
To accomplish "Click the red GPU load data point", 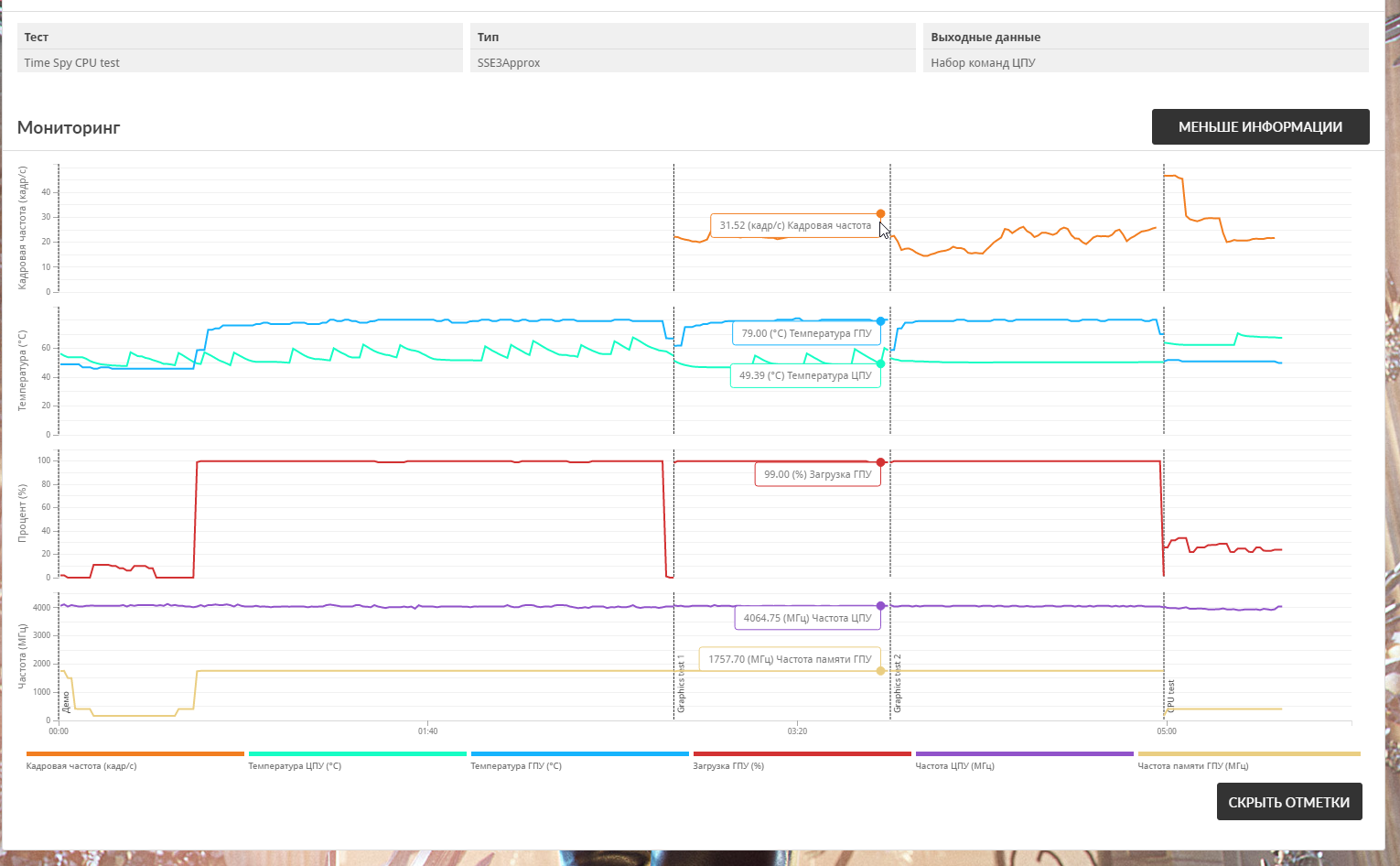I will pos(881,462).
